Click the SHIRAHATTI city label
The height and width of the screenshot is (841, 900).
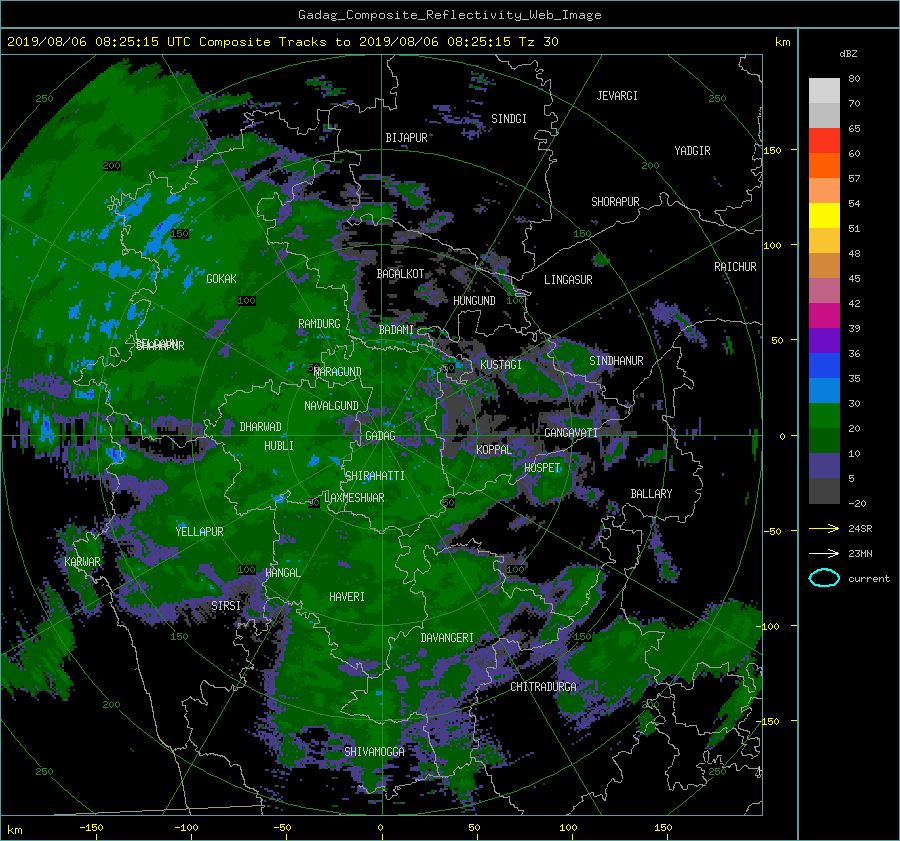pyautogui.click(x=375, y=476)
